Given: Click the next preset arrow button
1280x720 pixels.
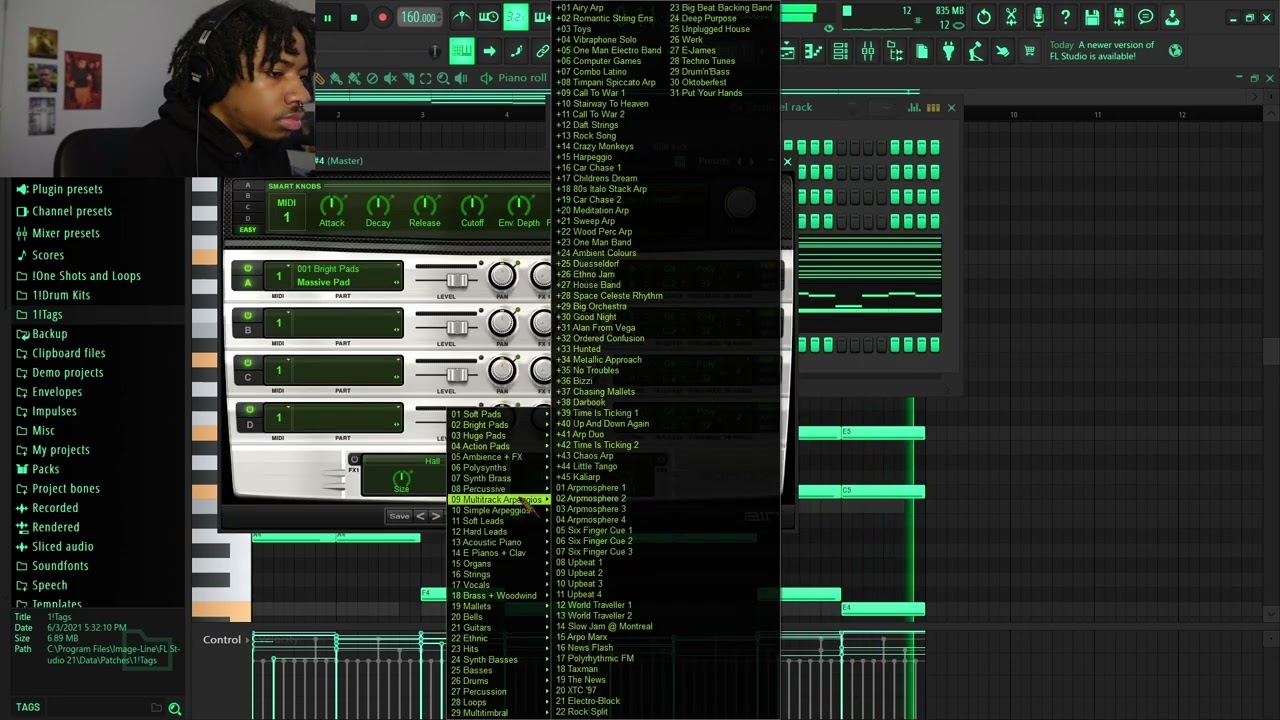Looking at the screenshot, I should click(x=435, y=516).
